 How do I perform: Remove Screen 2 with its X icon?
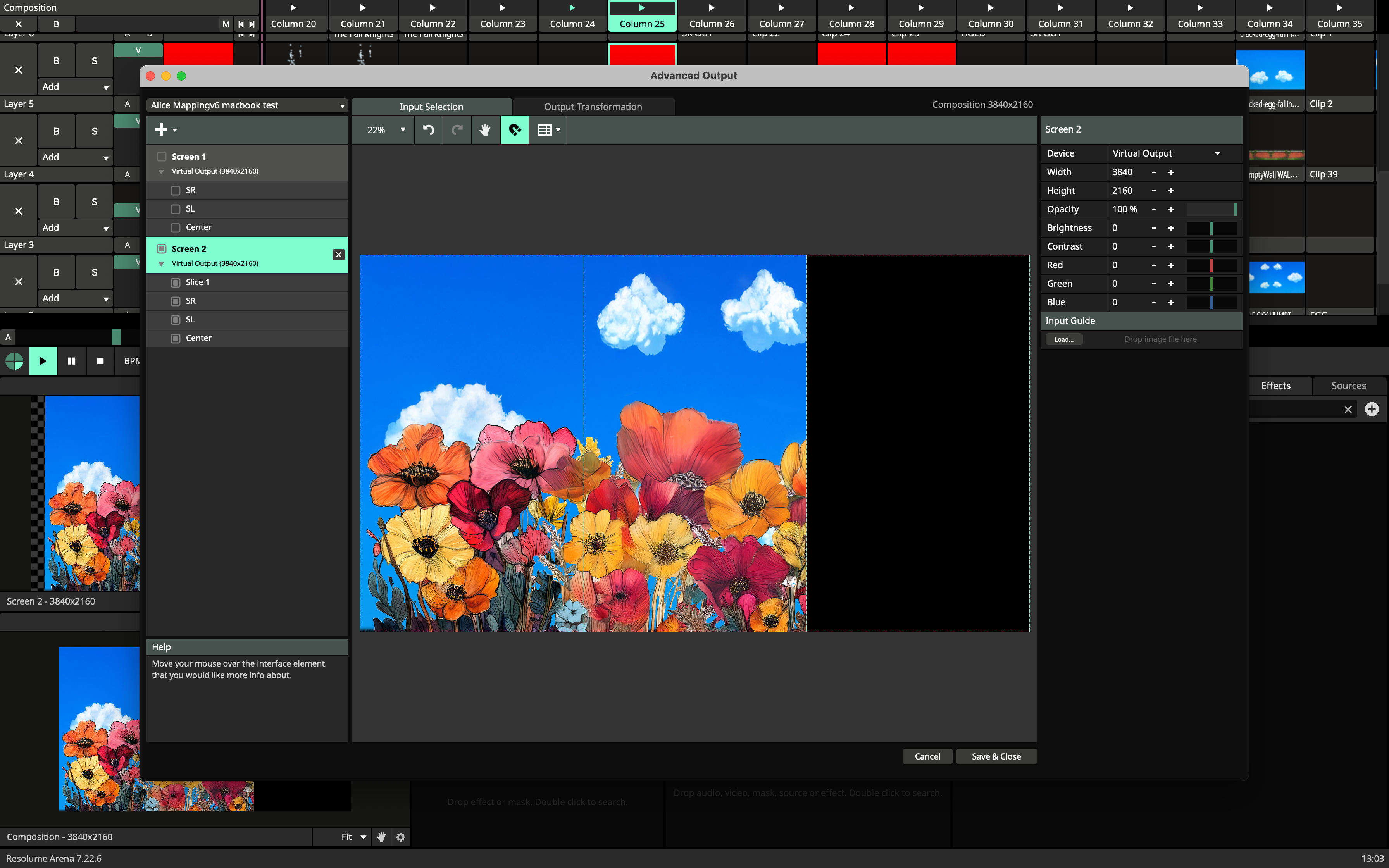tap(339, 254)
